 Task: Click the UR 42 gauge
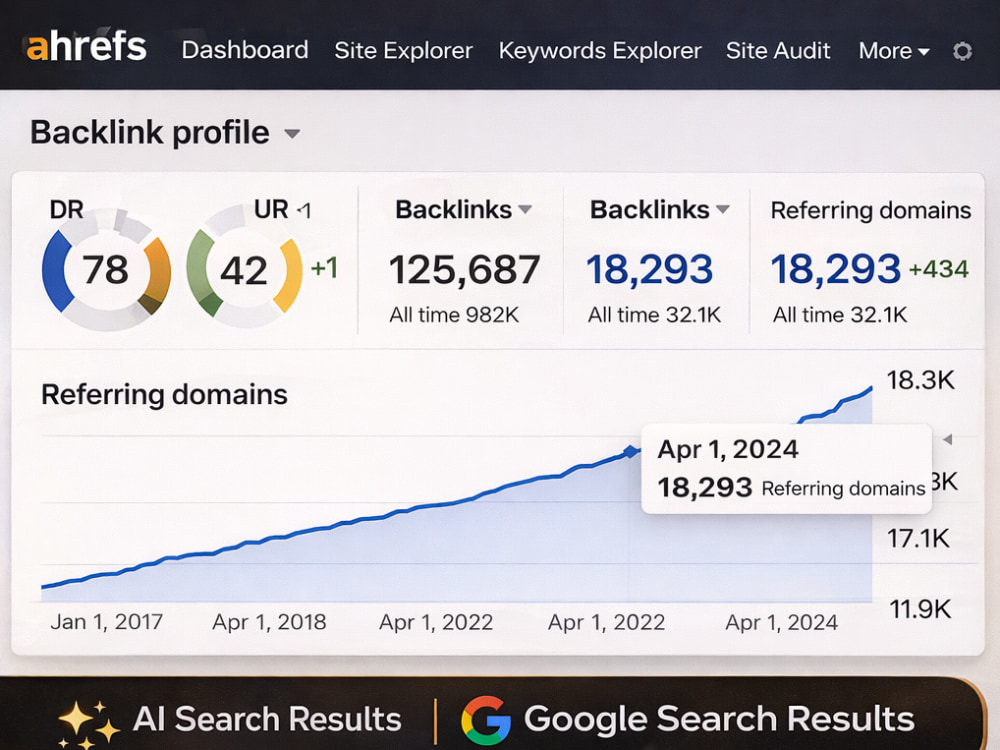click(x=244, y=270)
